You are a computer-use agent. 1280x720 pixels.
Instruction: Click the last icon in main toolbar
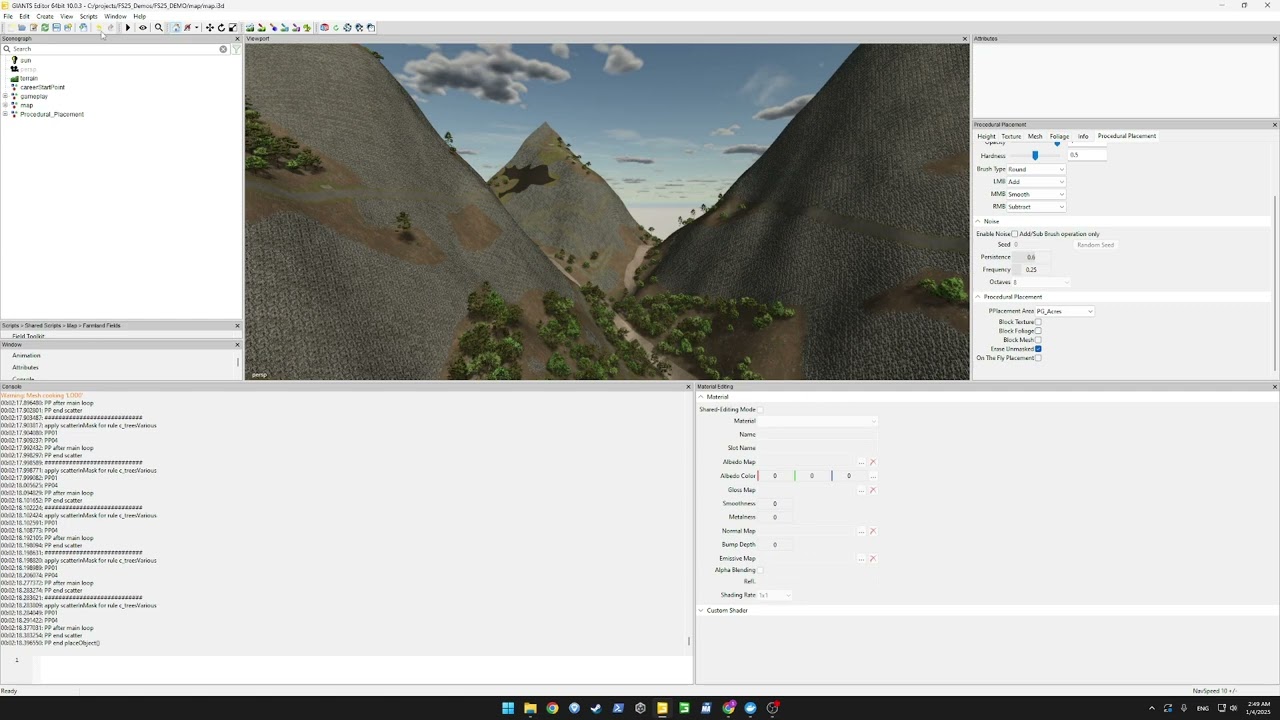[x=370, y=27]
